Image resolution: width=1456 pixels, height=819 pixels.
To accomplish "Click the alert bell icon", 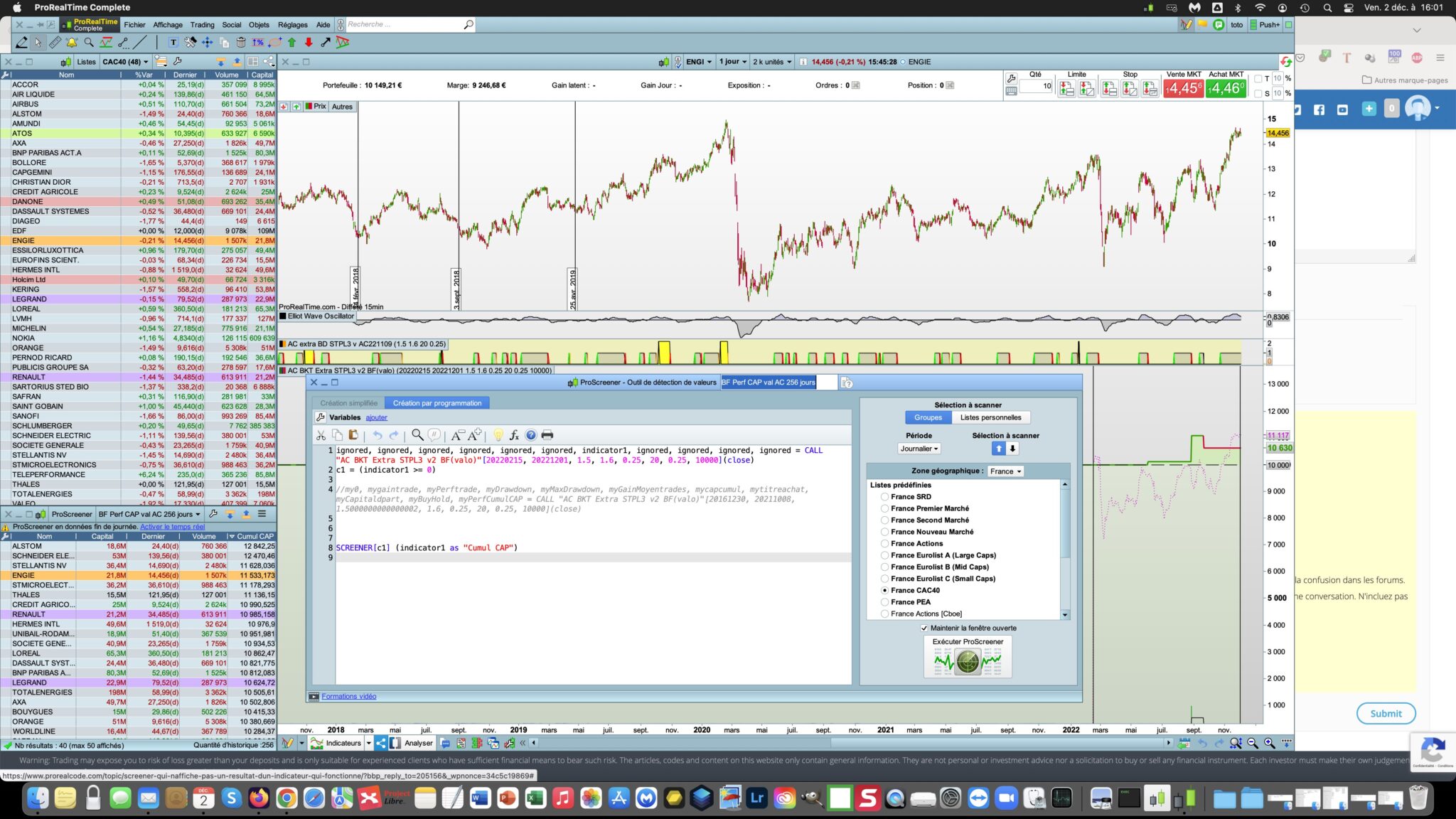I will (72, 43).
